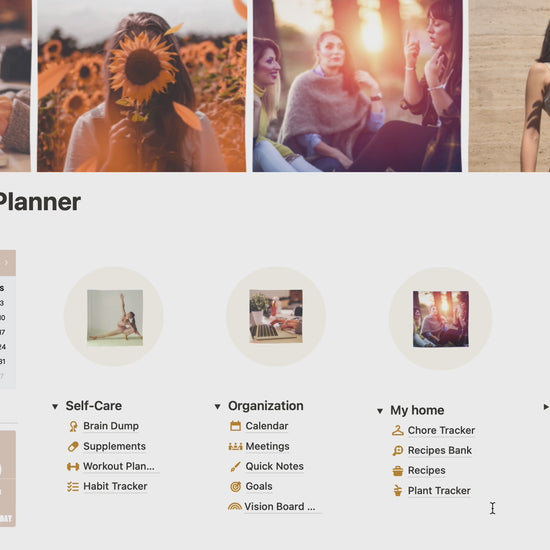The width and height of the screenshot is (550, 550).
Task: Click the sunflower cover photo
Action: [x=142, y=86]
